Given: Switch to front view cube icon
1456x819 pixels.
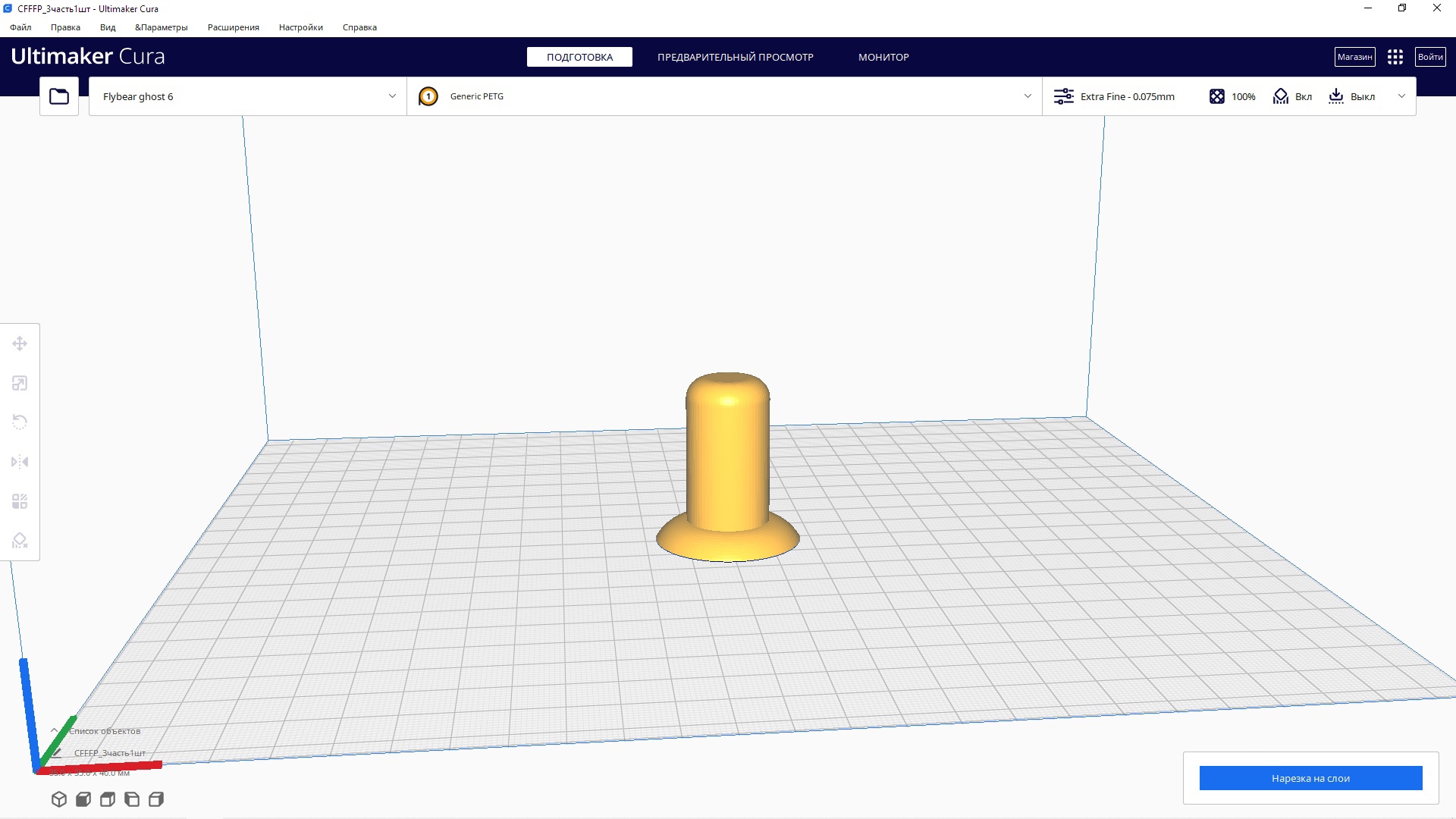Looking at the screenshot, I should [83, 799].
